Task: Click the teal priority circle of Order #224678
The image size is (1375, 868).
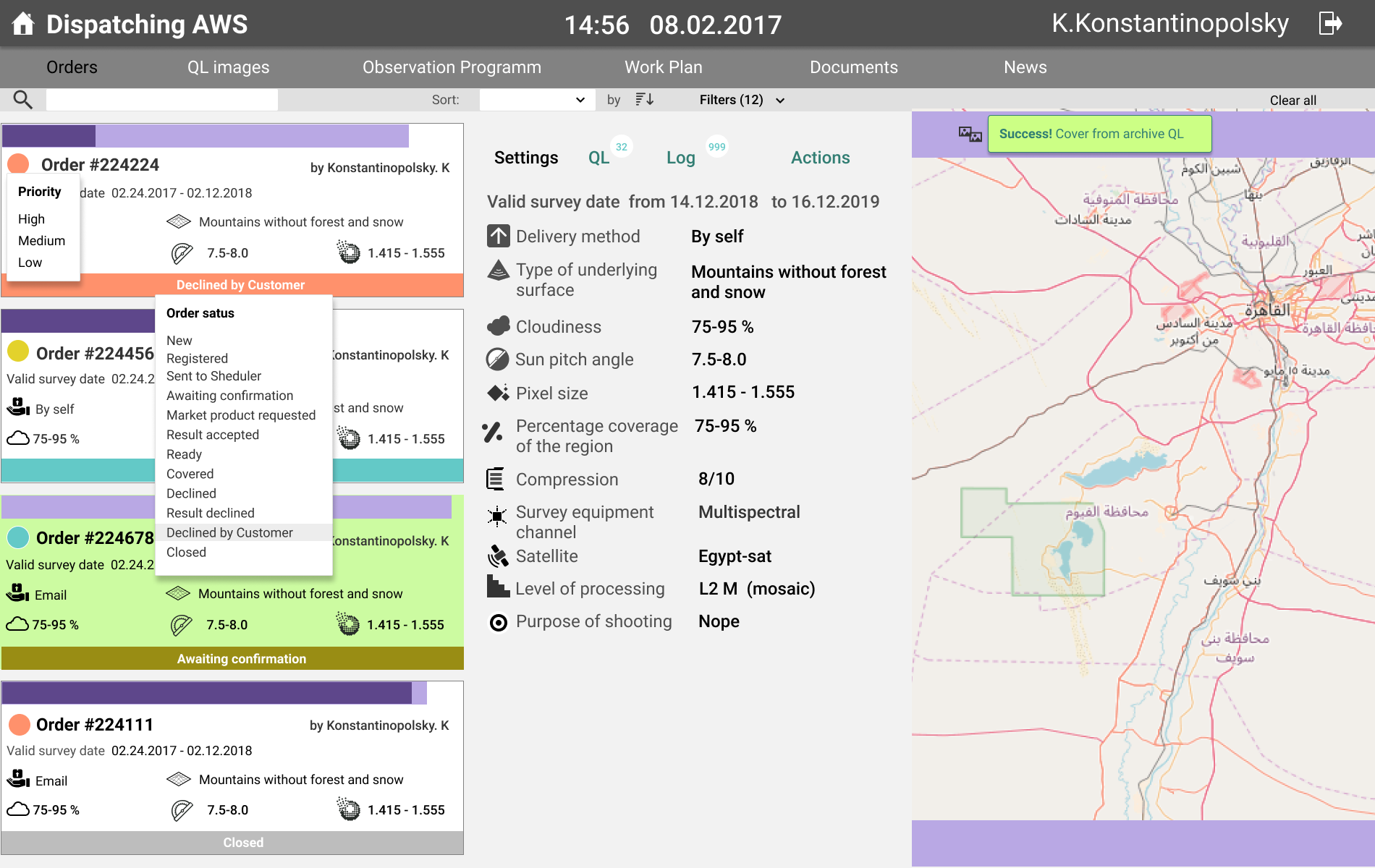Action: pos(18,537)
